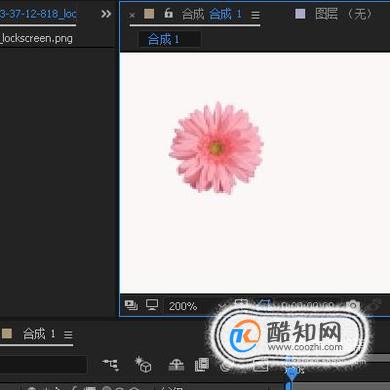
Task: Click the pink flower in the viewer
Action: pyautogui.click(x=216, y=148)
